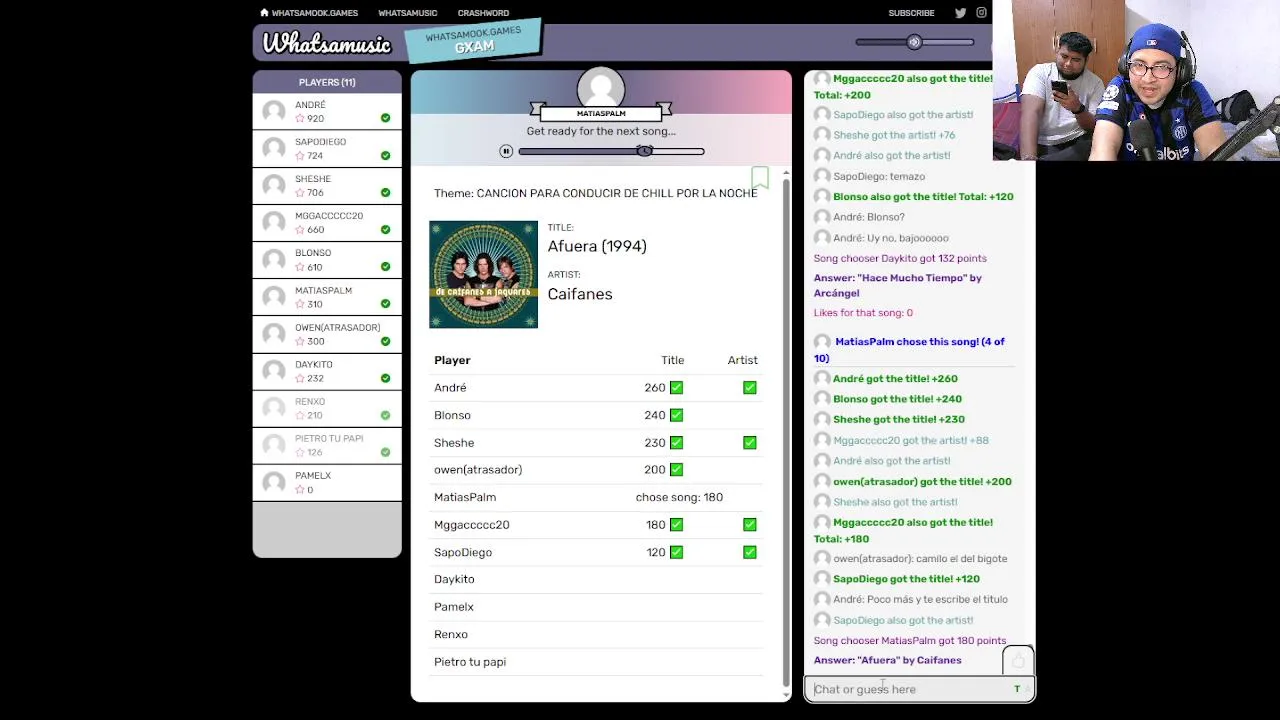Click SapoDiego's artist checkbox in results
Image resolution: width=1280 pixels, height=720 pixels.
(749, 552)
